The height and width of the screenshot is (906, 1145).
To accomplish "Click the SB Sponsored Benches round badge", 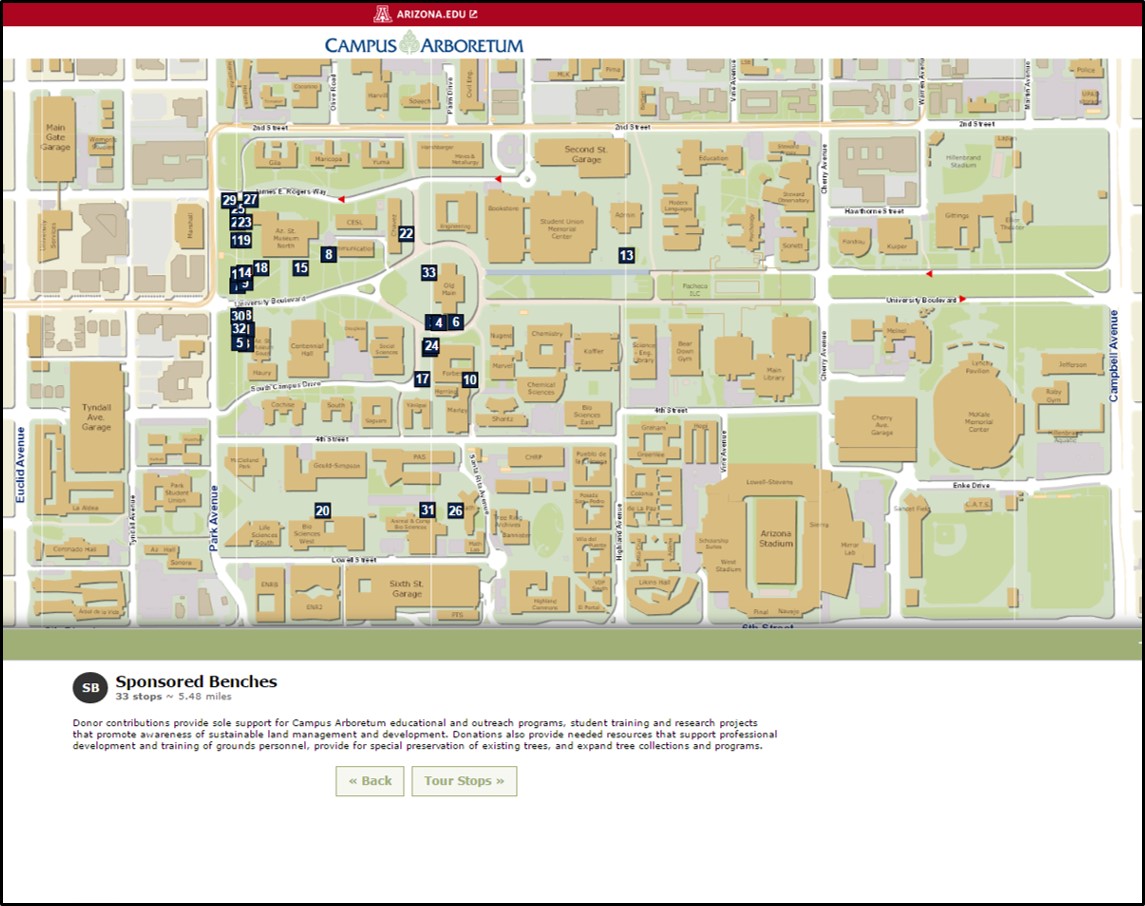I will (x=91, y=688).
